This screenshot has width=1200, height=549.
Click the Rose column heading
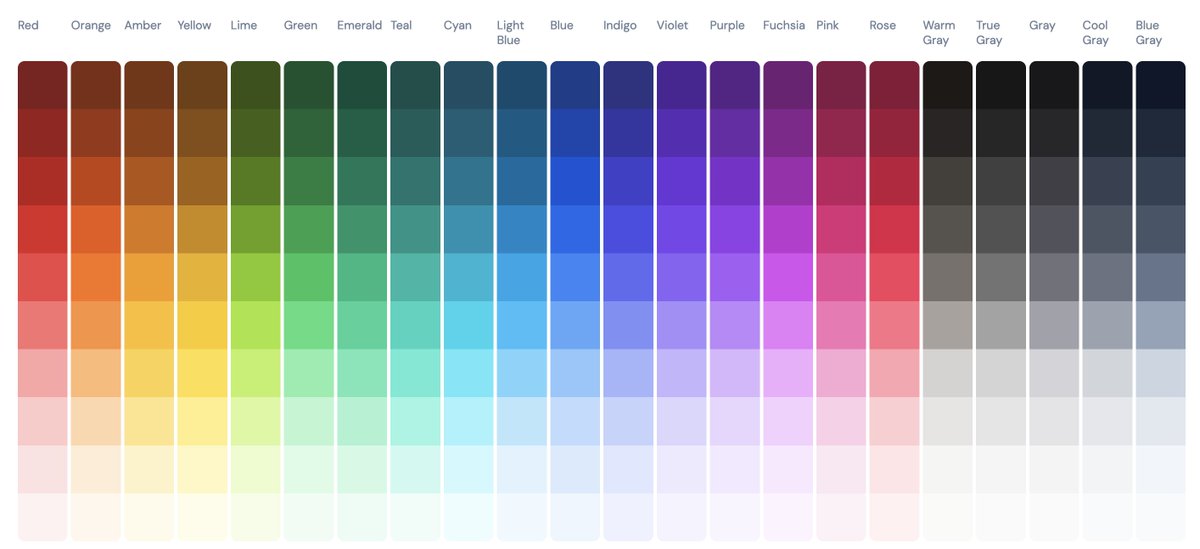click(883, 25)
